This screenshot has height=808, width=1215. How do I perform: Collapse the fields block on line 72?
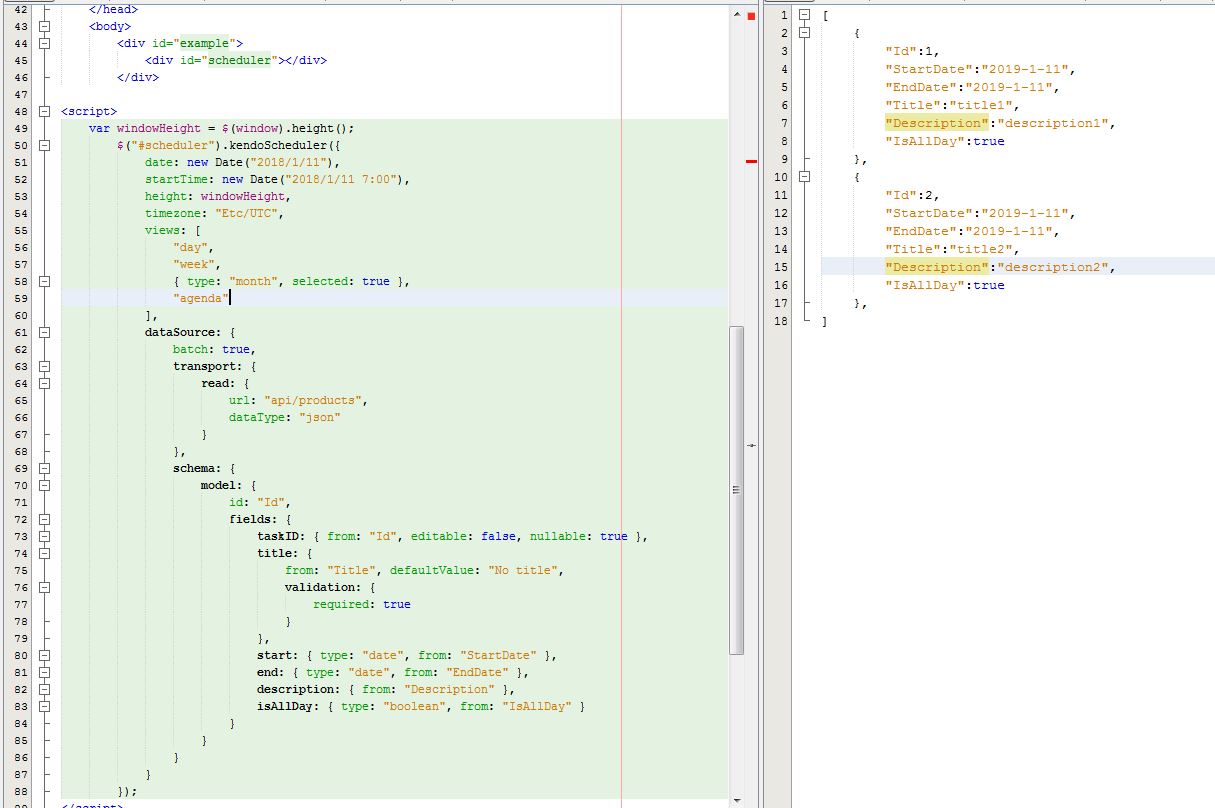pyautogui.click(x=44, y=519)
